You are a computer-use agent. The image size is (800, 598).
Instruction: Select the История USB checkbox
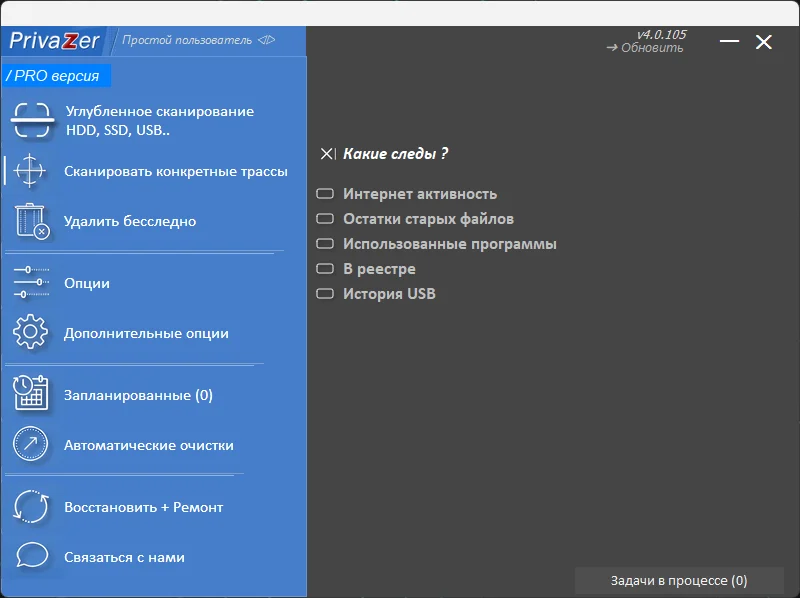point(325,294)
